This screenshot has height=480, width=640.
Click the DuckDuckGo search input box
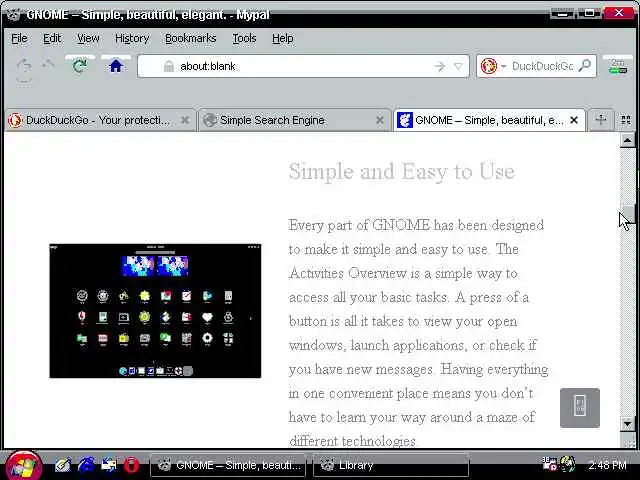[543, 66]
